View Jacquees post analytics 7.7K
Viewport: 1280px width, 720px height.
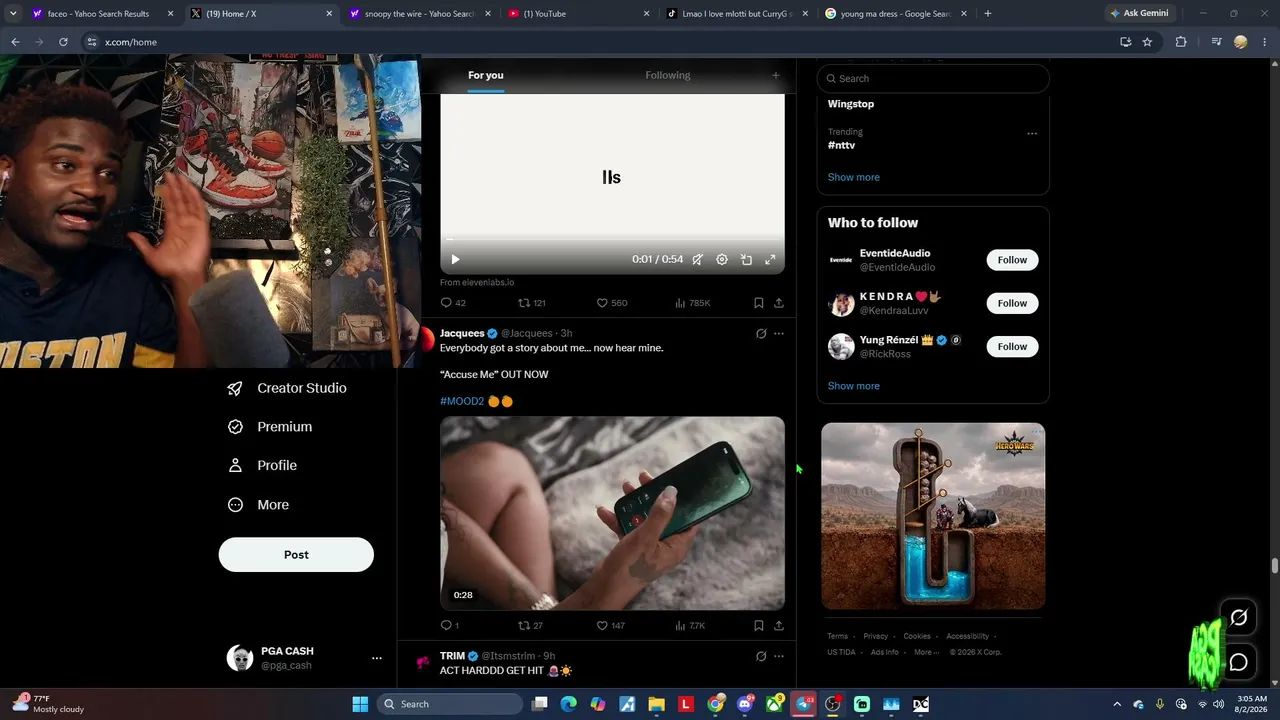click(x=690, y=626)
